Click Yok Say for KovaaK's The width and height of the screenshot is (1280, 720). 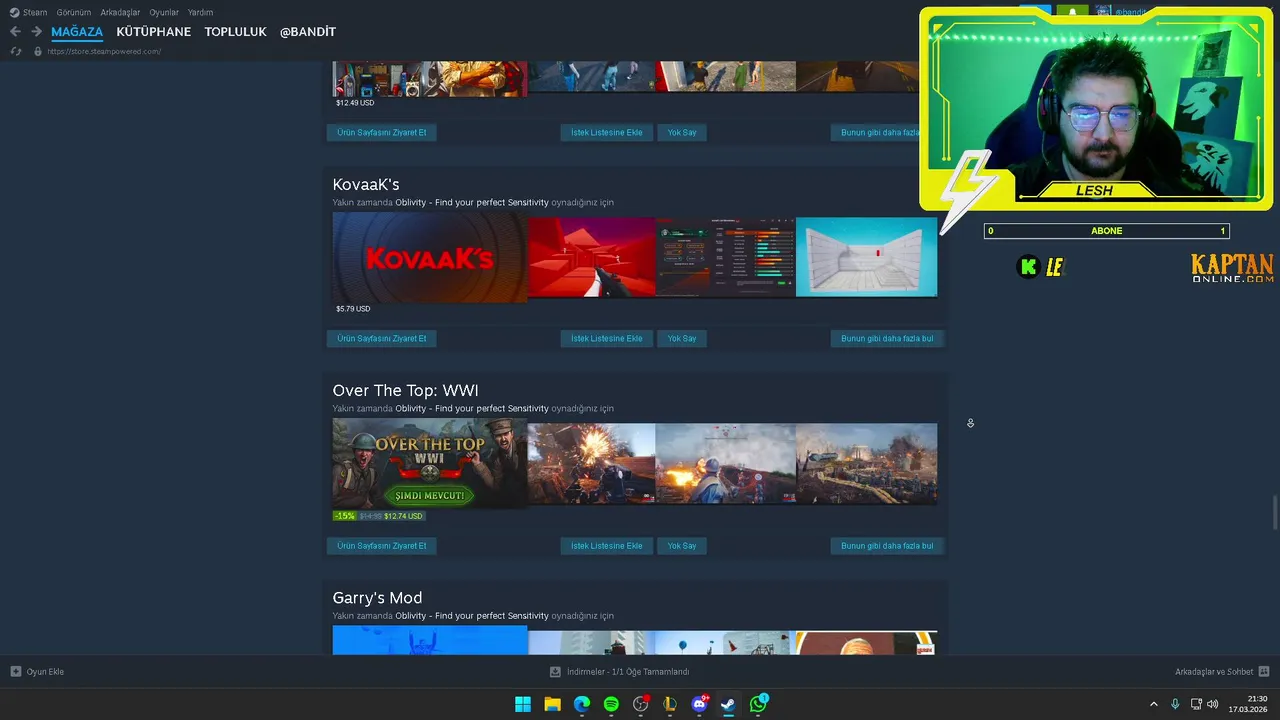coord(681,338)
